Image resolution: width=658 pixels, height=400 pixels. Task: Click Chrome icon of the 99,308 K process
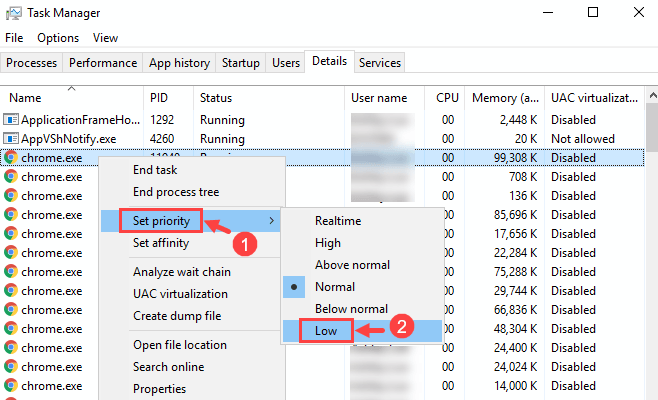pos(10,158)
